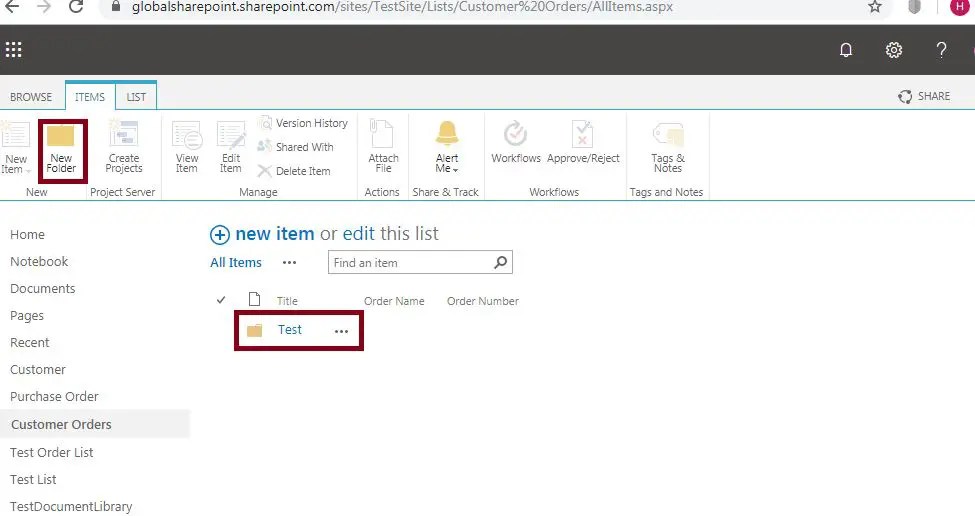Open Test Order List in the left navigation
The image size is (975, 516).
[x=52, y=452]
